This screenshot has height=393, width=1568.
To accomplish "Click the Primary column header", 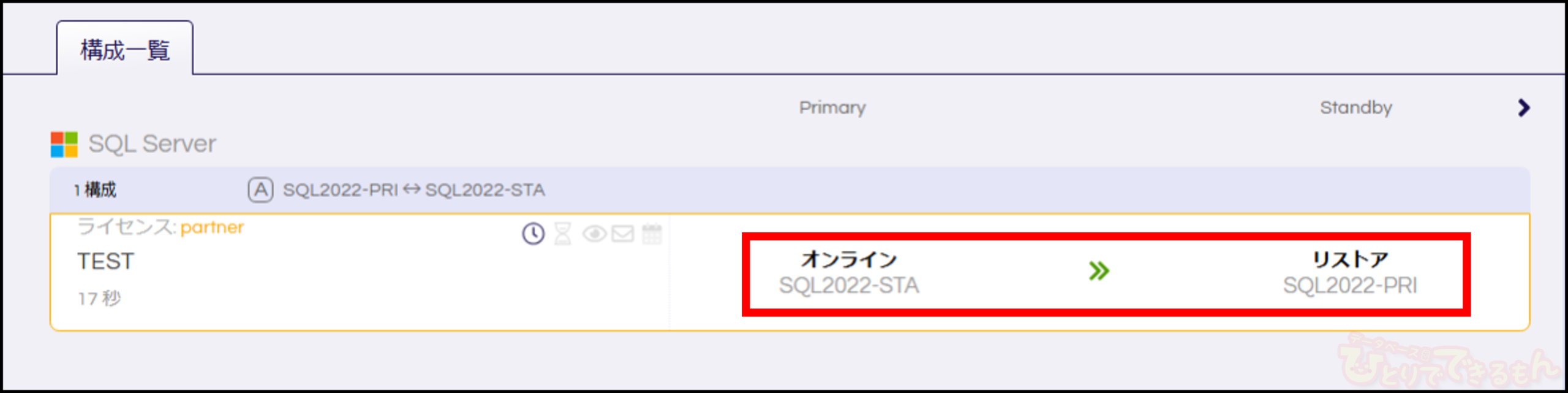I will [x=832, y=108].
